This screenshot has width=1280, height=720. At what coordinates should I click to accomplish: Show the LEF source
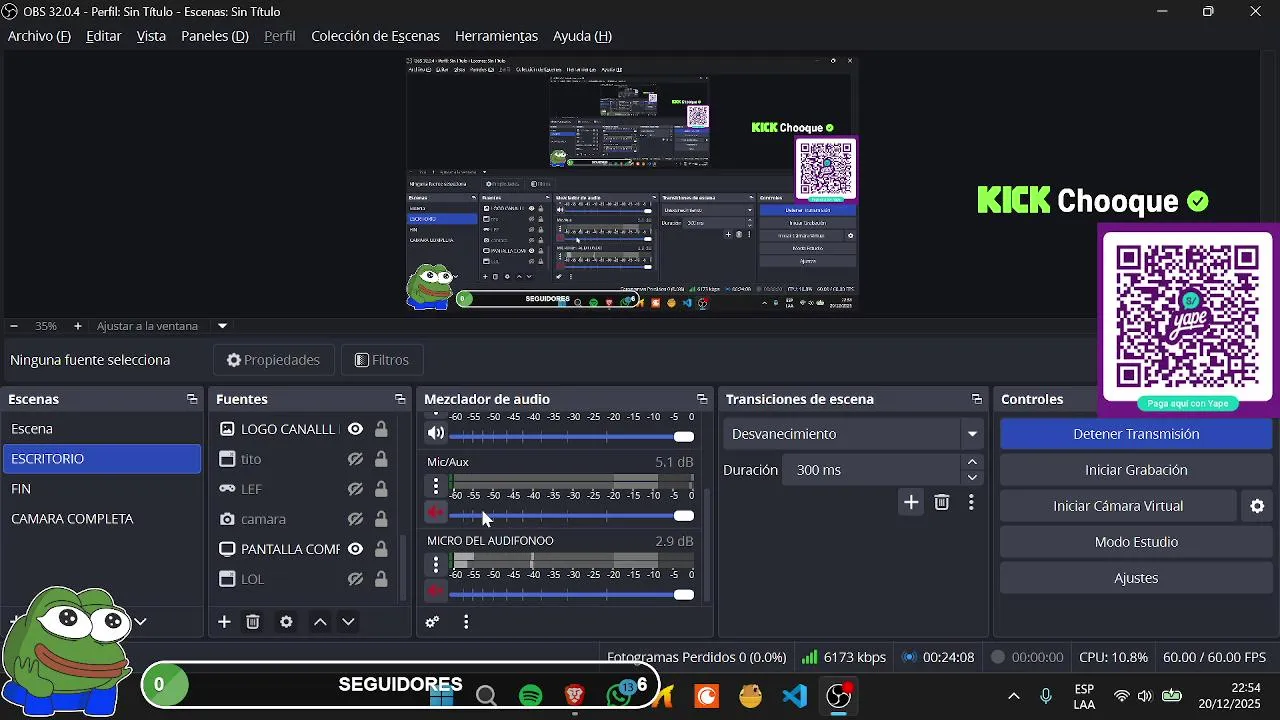point(355,489)
